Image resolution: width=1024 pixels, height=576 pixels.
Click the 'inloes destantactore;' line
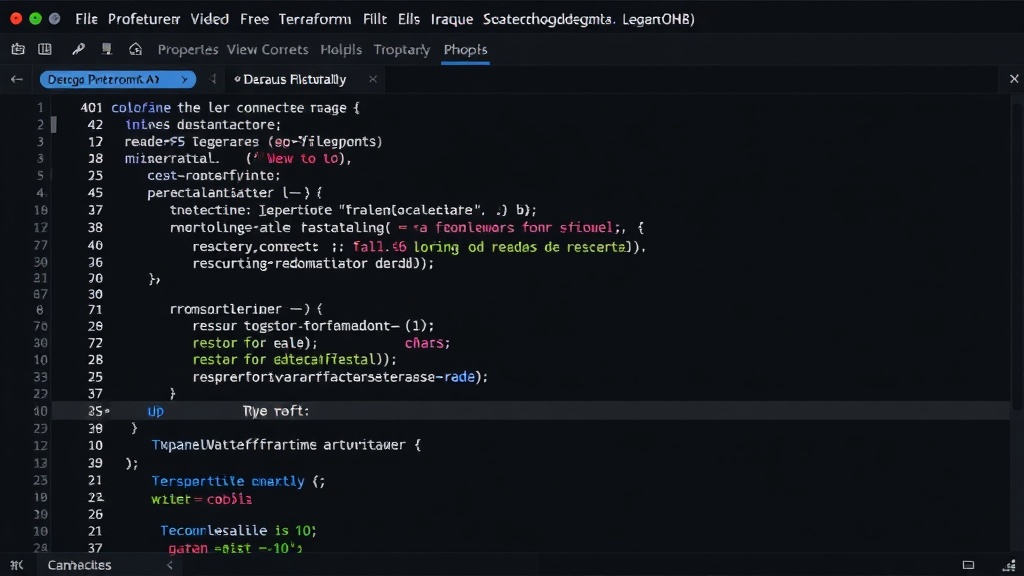(x=202, y=125)
